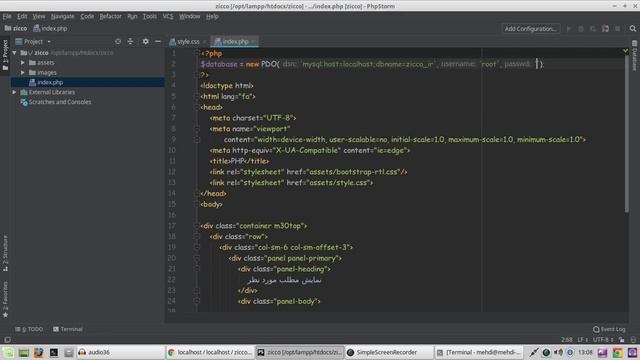Click the clock 13:08 in system tray
The width and height of the screenshot is (640, 360).
pos(585,352)
